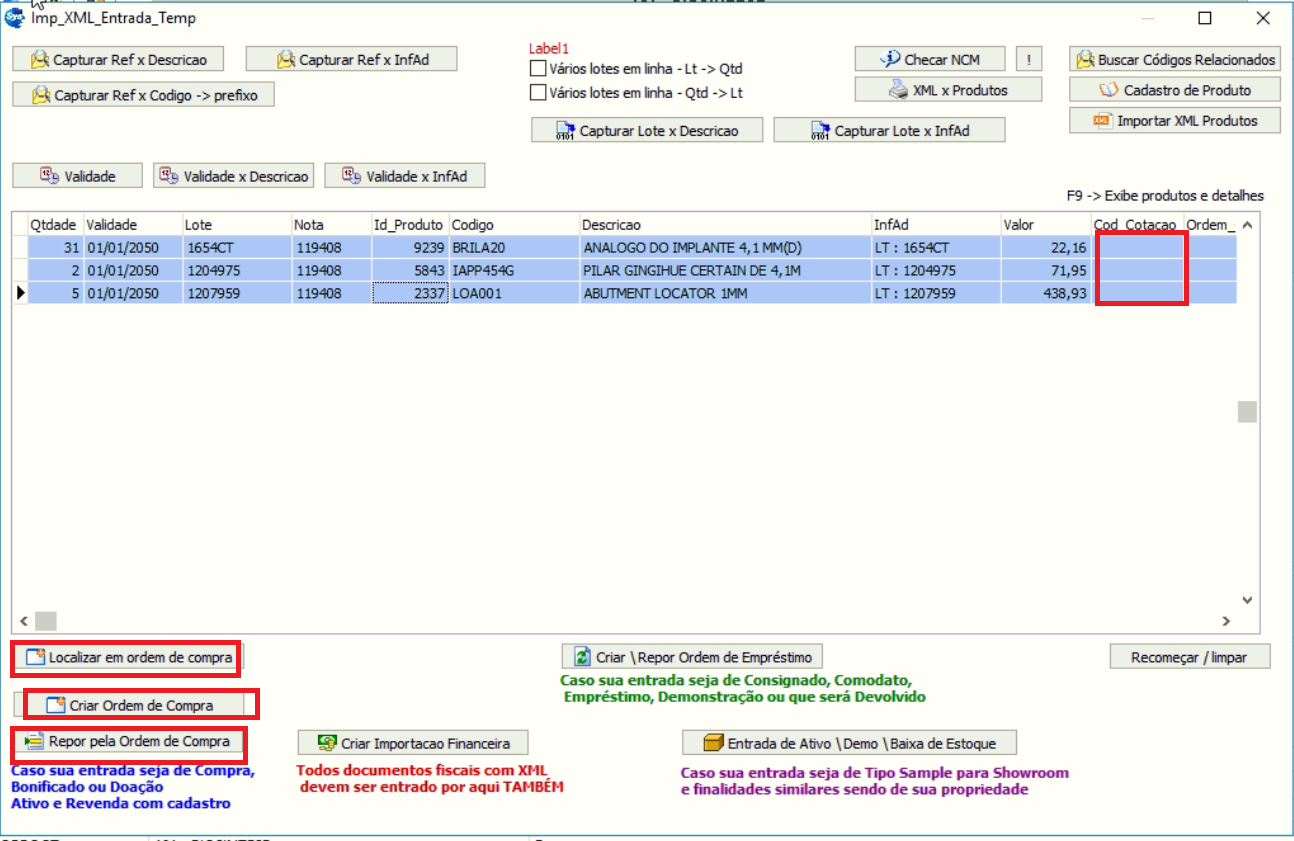Open XML x Produtos printer button
1294x841 pixels.
[947, 90]
